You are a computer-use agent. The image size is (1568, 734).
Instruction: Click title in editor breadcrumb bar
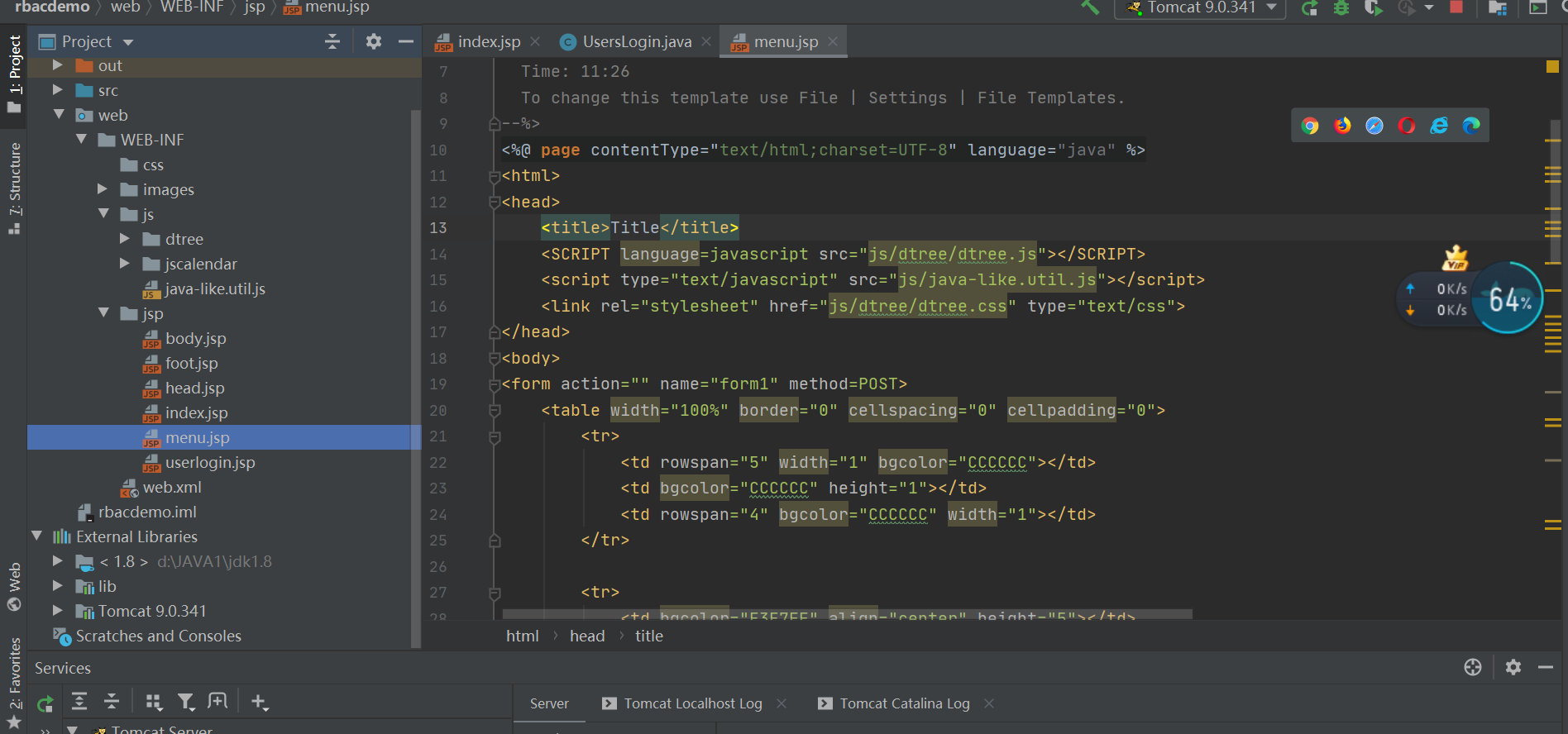649,636
